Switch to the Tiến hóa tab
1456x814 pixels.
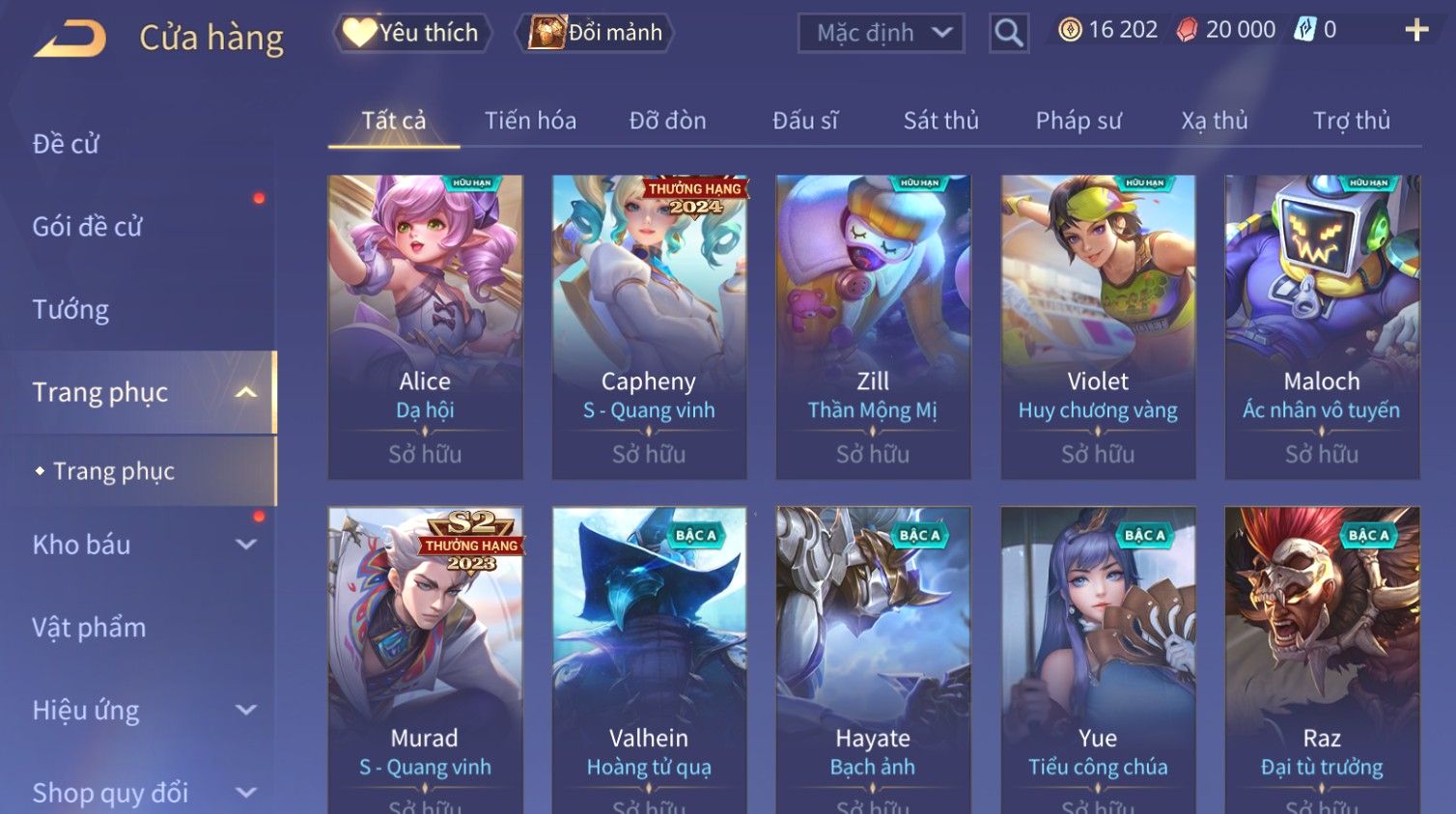point(530,121)
